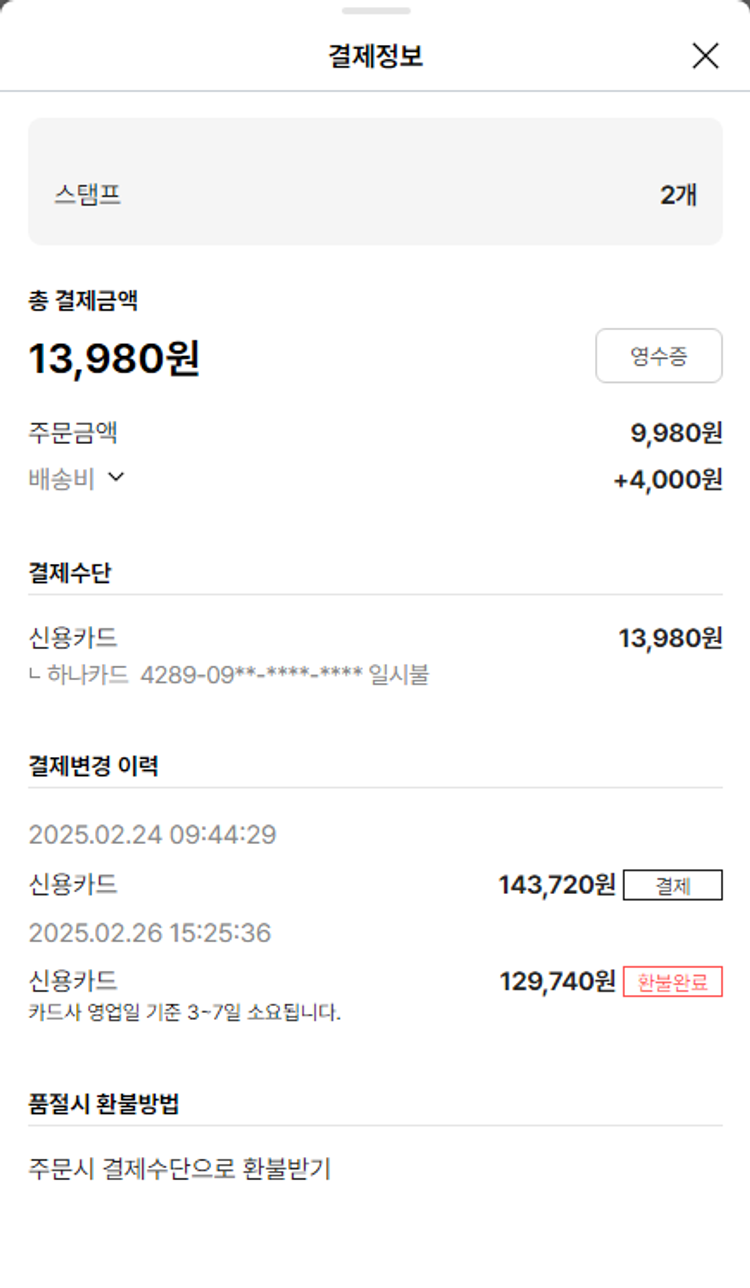
Task: Open the 영수증 receipt
Action: click(x=658, y=356)
